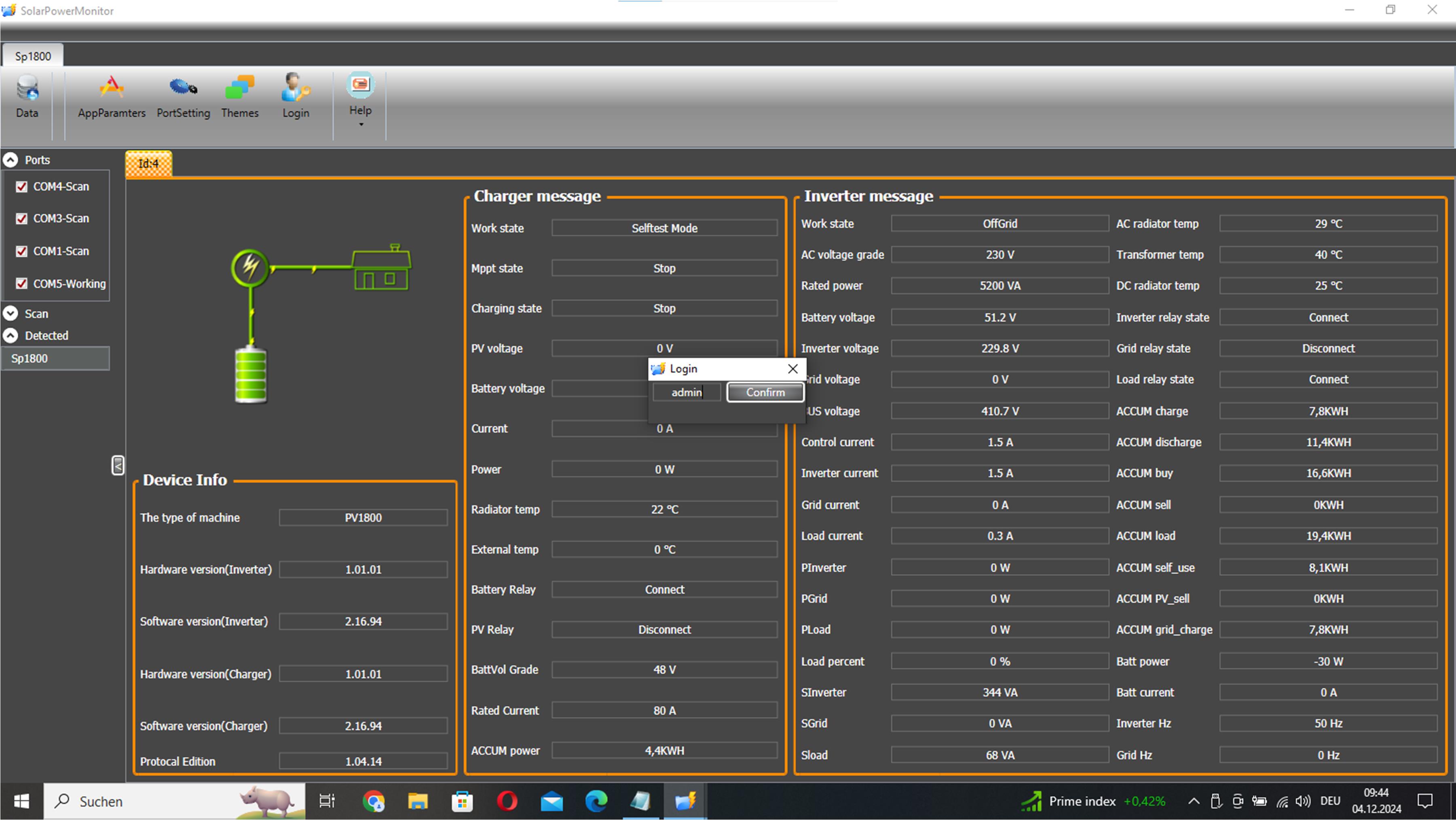Toggle the COM3-Scan checkbox
Screen dimensions: 1456x820
coord(21,218)
